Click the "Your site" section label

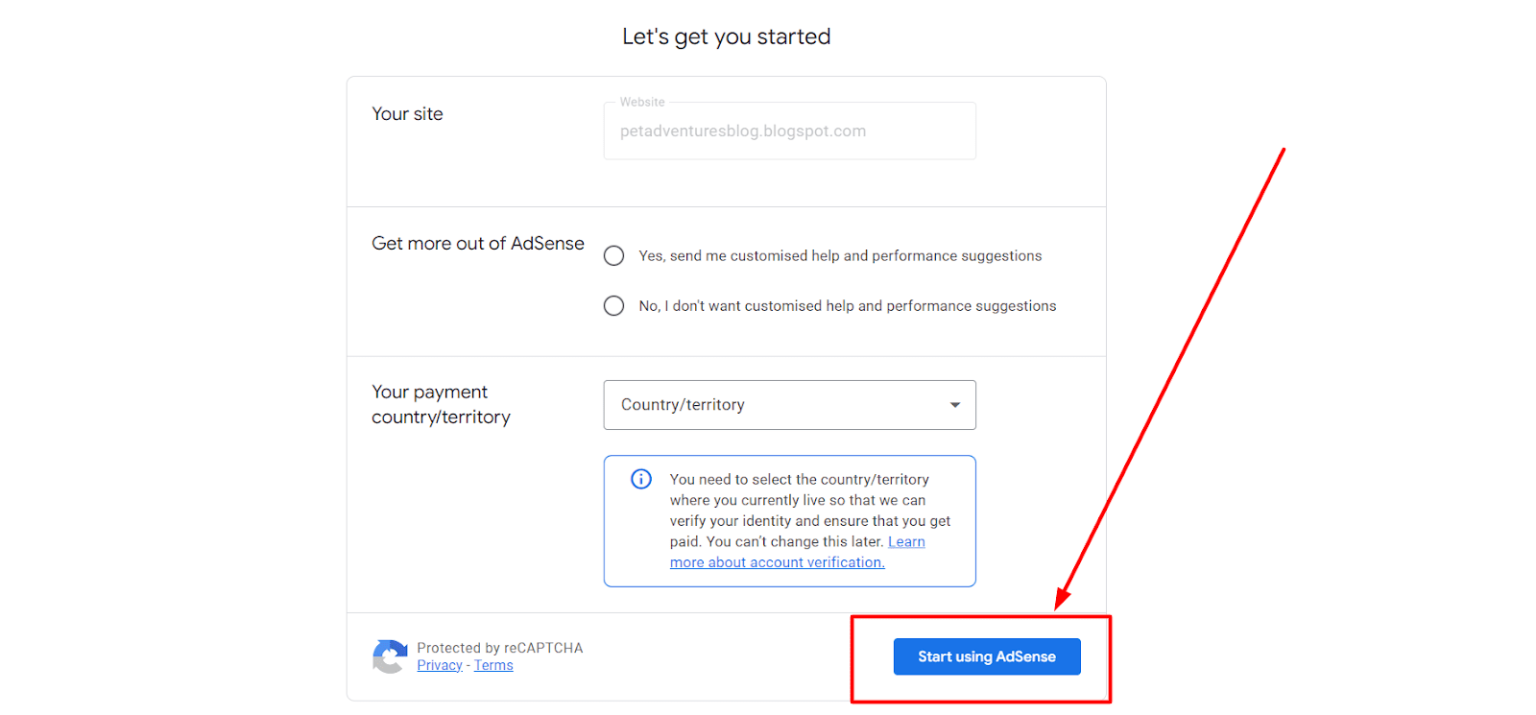click(x=407, y=113)
